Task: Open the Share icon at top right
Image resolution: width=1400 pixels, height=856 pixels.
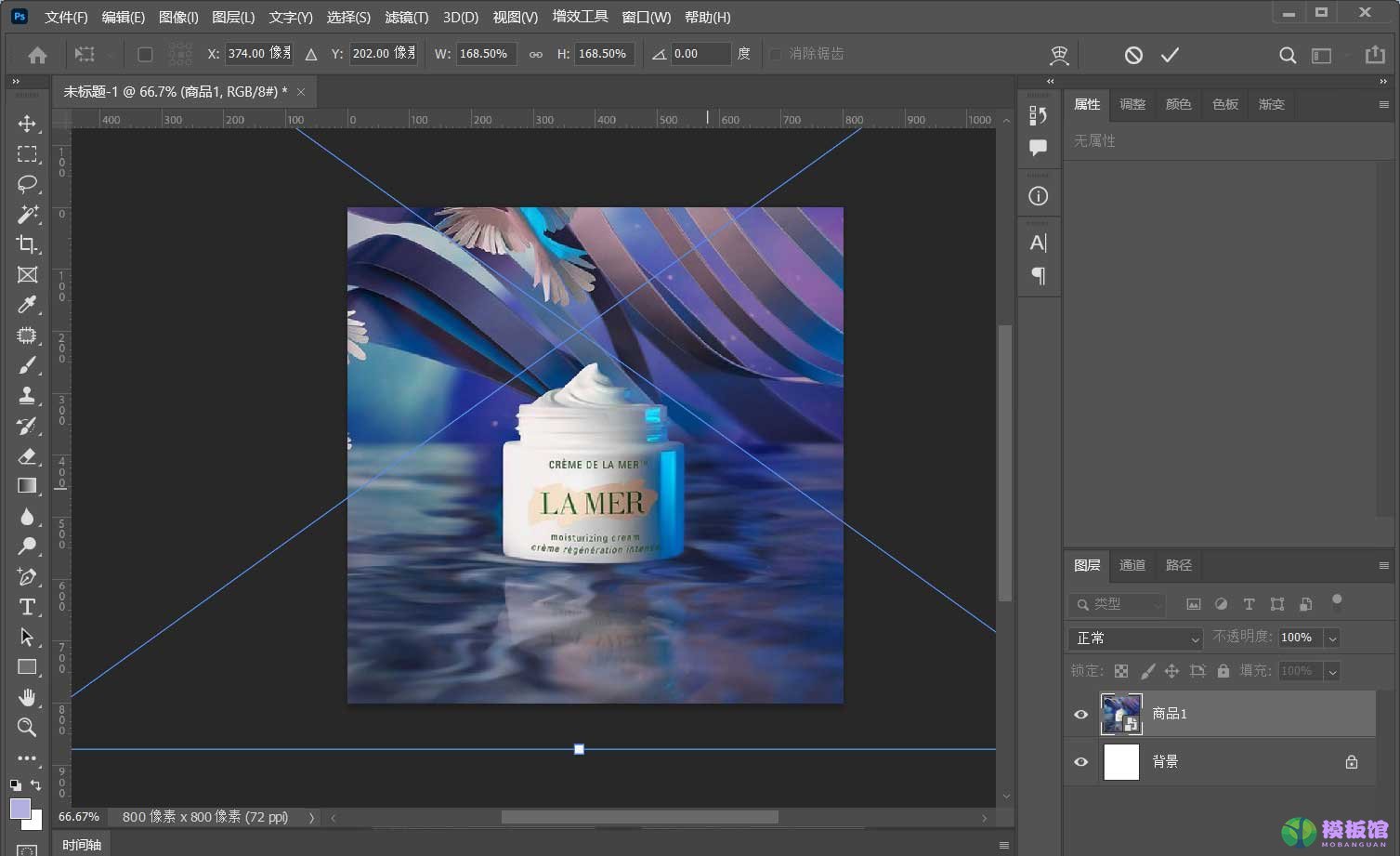Action: [x=1375, y=55]
